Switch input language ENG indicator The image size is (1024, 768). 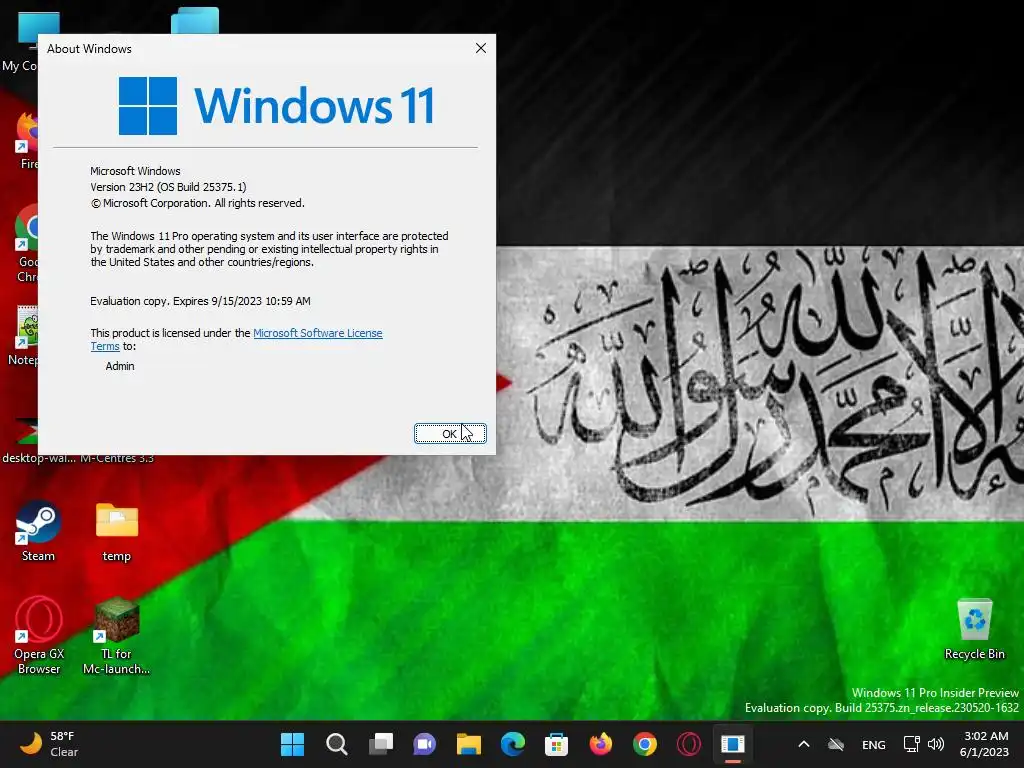[x=874, y=744]
